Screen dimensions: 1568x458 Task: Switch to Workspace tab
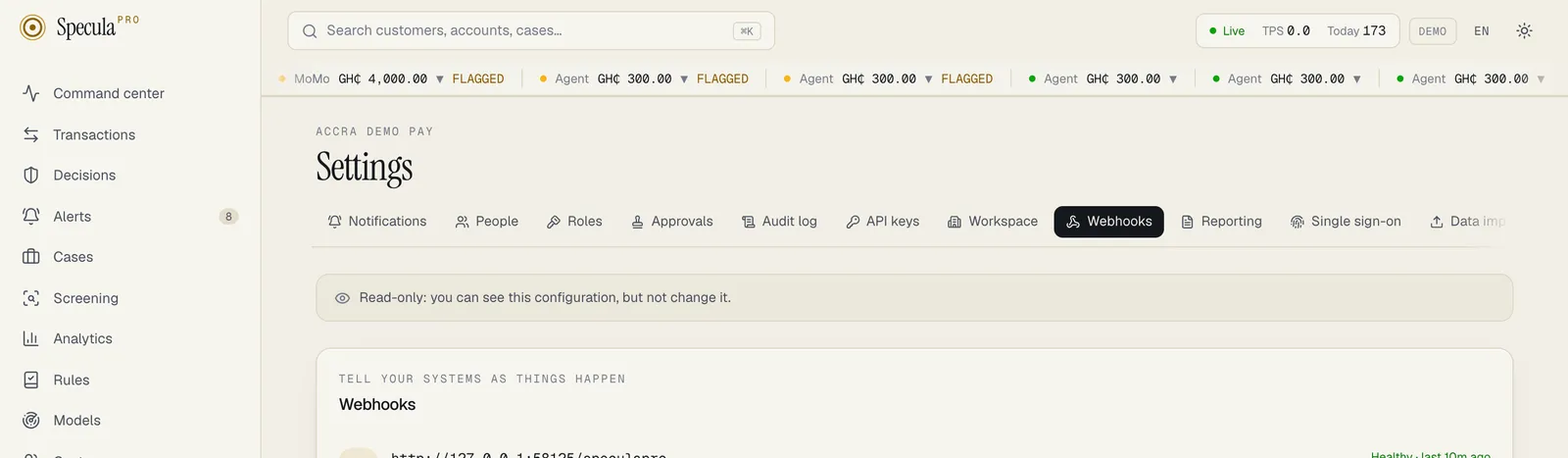993,222
